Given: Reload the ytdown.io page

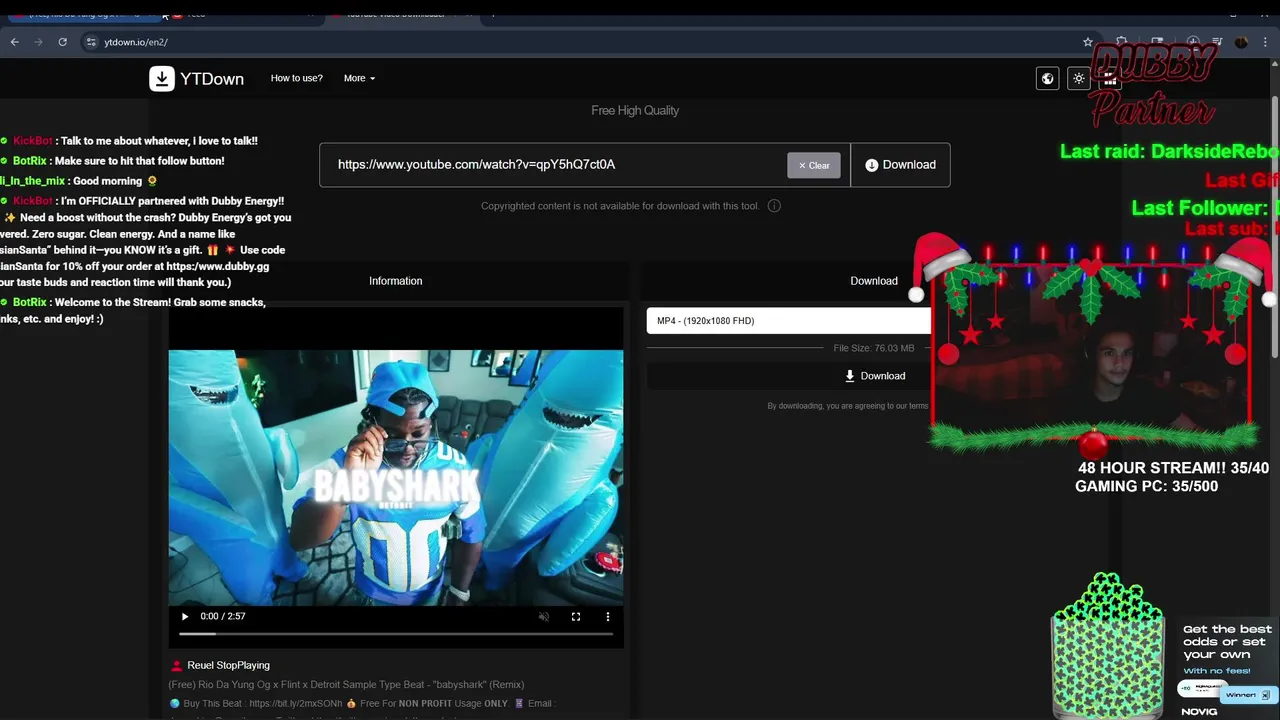Looking at the screenshot, I should point(63,42).
